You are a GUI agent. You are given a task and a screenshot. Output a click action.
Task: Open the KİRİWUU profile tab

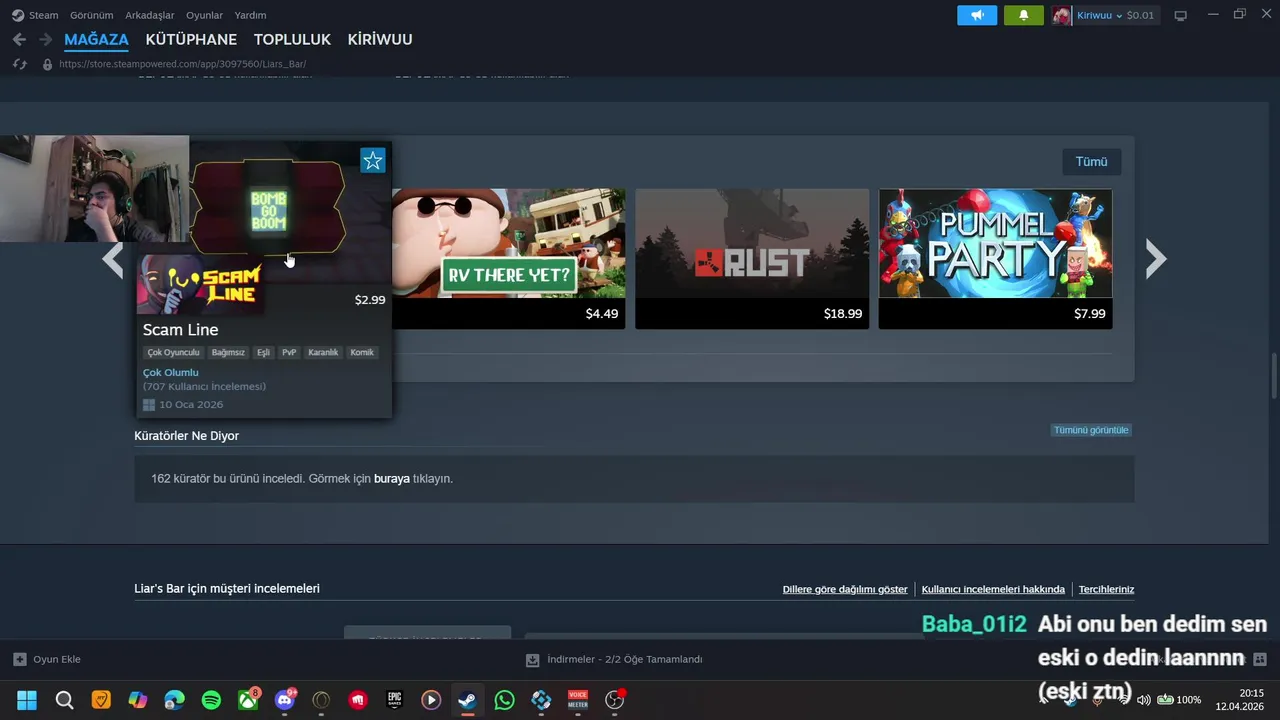(x=380, y=40)
